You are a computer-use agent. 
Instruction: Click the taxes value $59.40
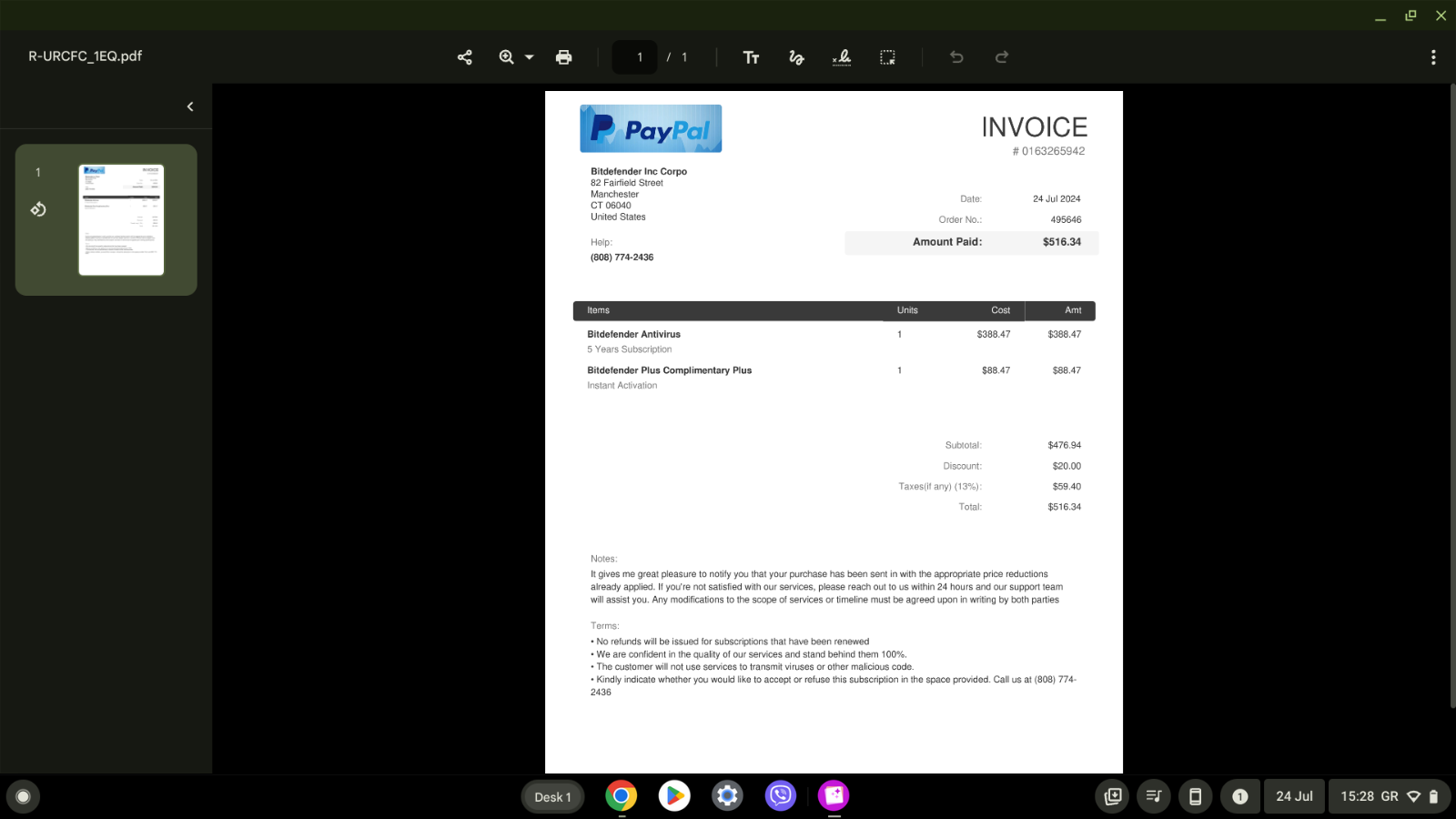pos(1067,487)
